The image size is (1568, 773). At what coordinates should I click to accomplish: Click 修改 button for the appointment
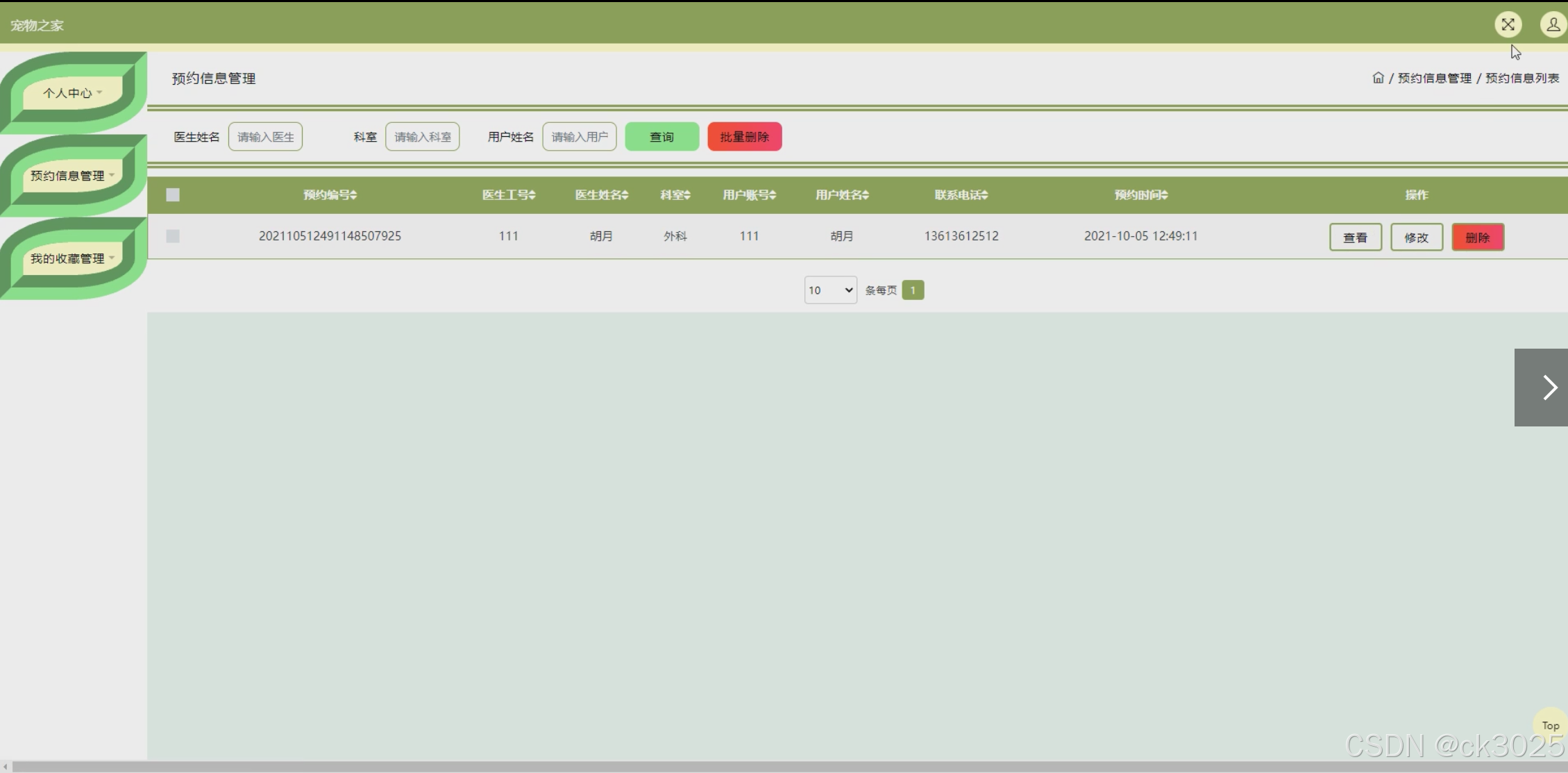[x=1416, y=238]
